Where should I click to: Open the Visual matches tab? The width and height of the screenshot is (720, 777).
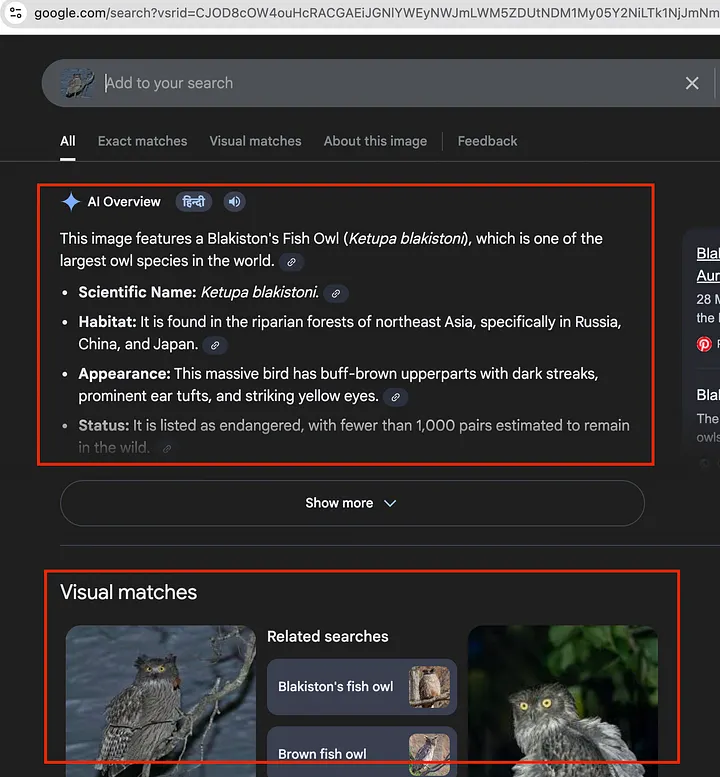(255, 141)
